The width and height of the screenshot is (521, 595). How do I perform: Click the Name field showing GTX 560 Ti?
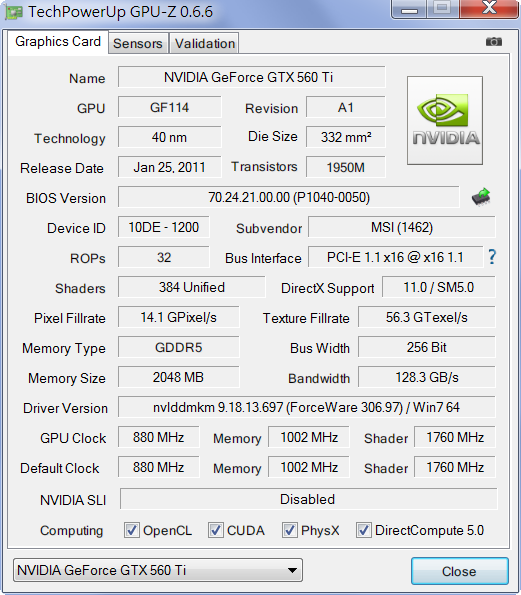tap(252, 77)
